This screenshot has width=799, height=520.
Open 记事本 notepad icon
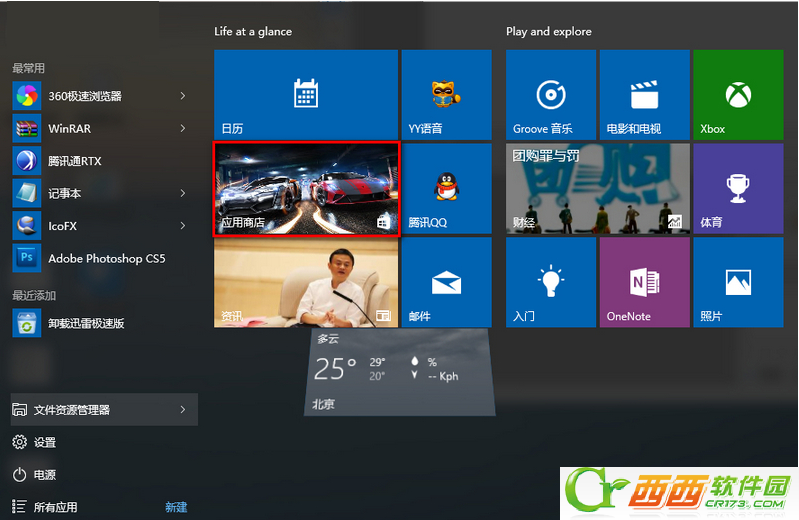click(x=26, y=193)
